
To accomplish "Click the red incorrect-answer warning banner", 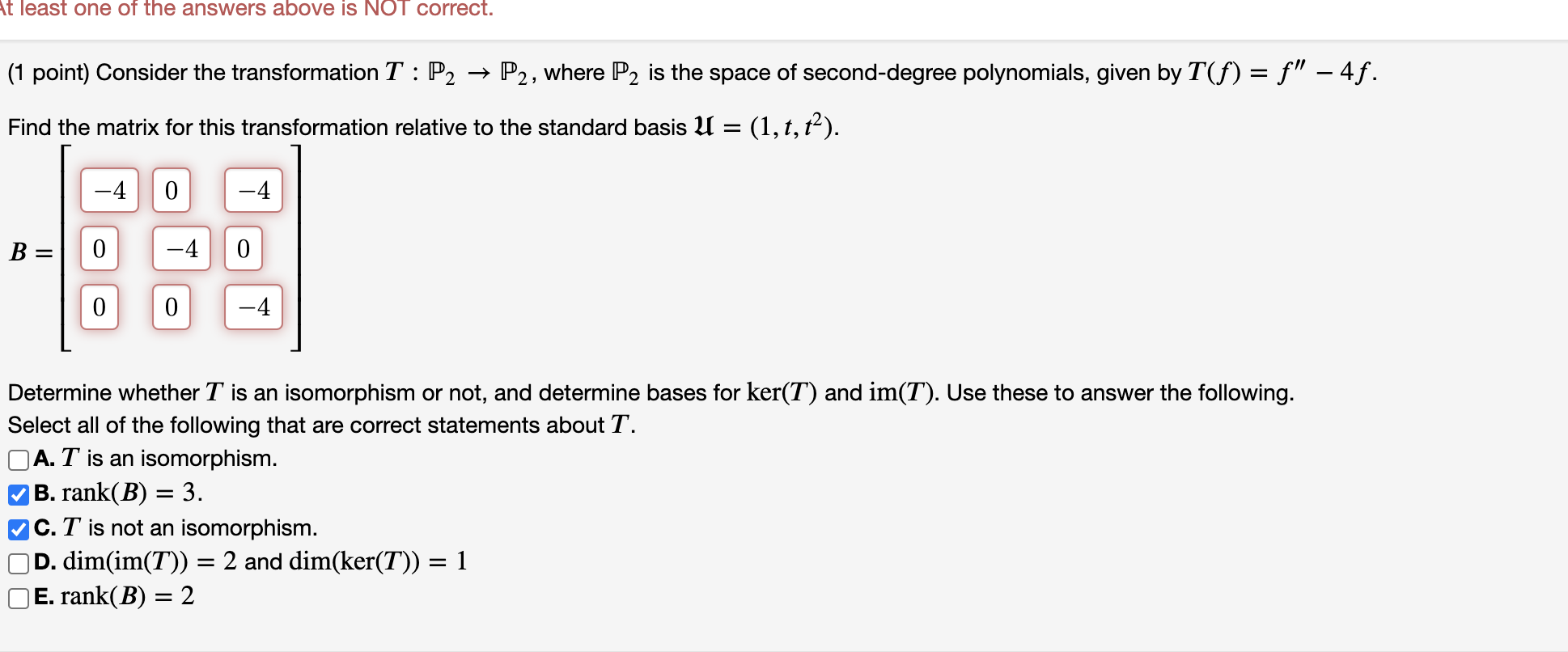I will point(243,10).
